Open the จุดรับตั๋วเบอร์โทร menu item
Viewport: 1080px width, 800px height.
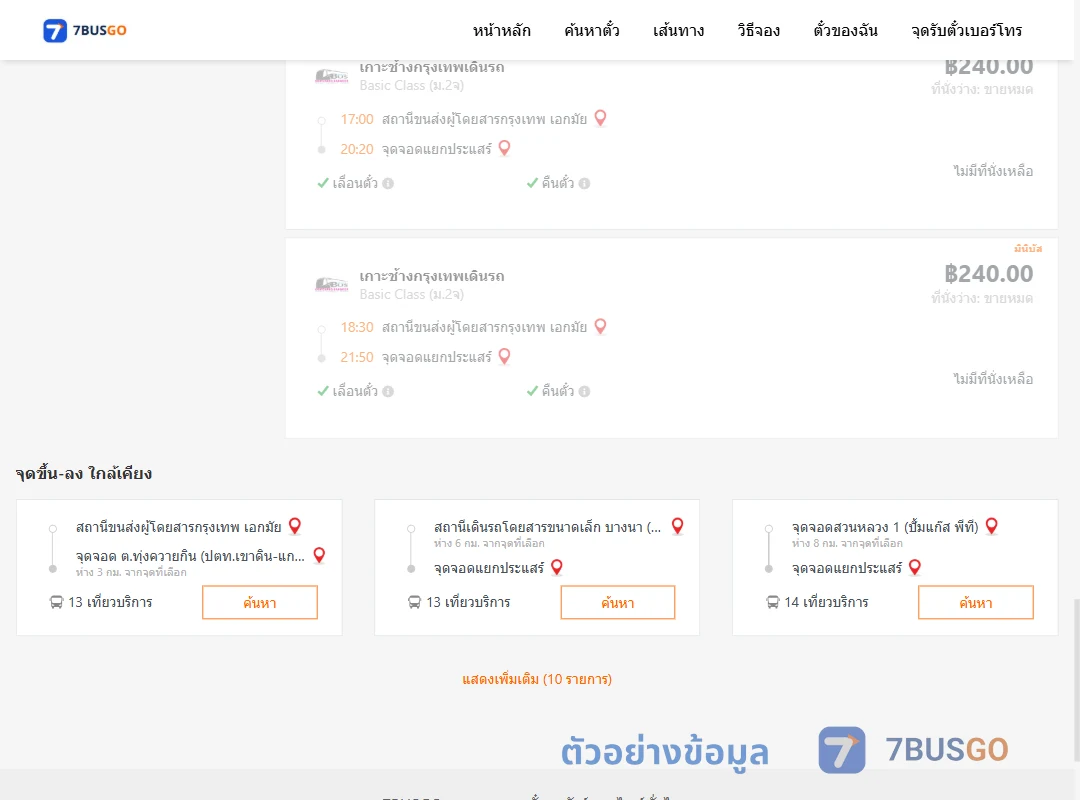pyautogui.click(x=966, y=30)
